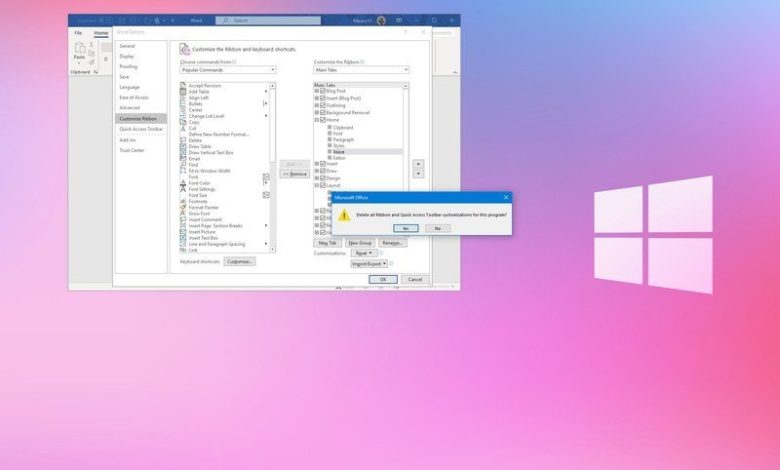Uncheck the Home tab checkbox
The image size is (780, 470).
point(323,119)
